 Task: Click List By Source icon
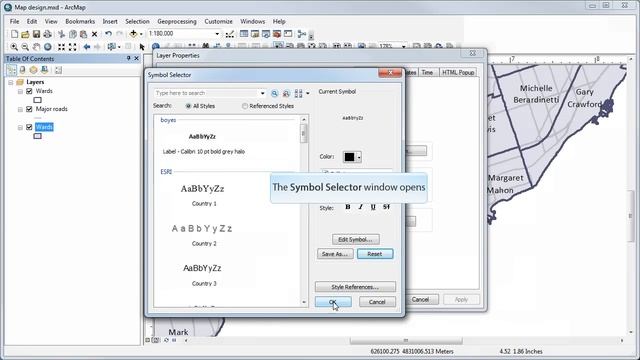[x=22, y=70]
